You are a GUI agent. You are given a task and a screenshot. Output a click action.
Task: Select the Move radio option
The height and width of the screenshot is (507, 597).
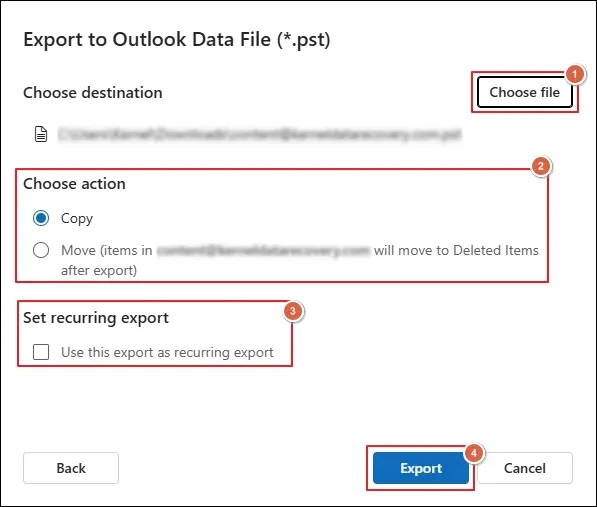(41, 250)
